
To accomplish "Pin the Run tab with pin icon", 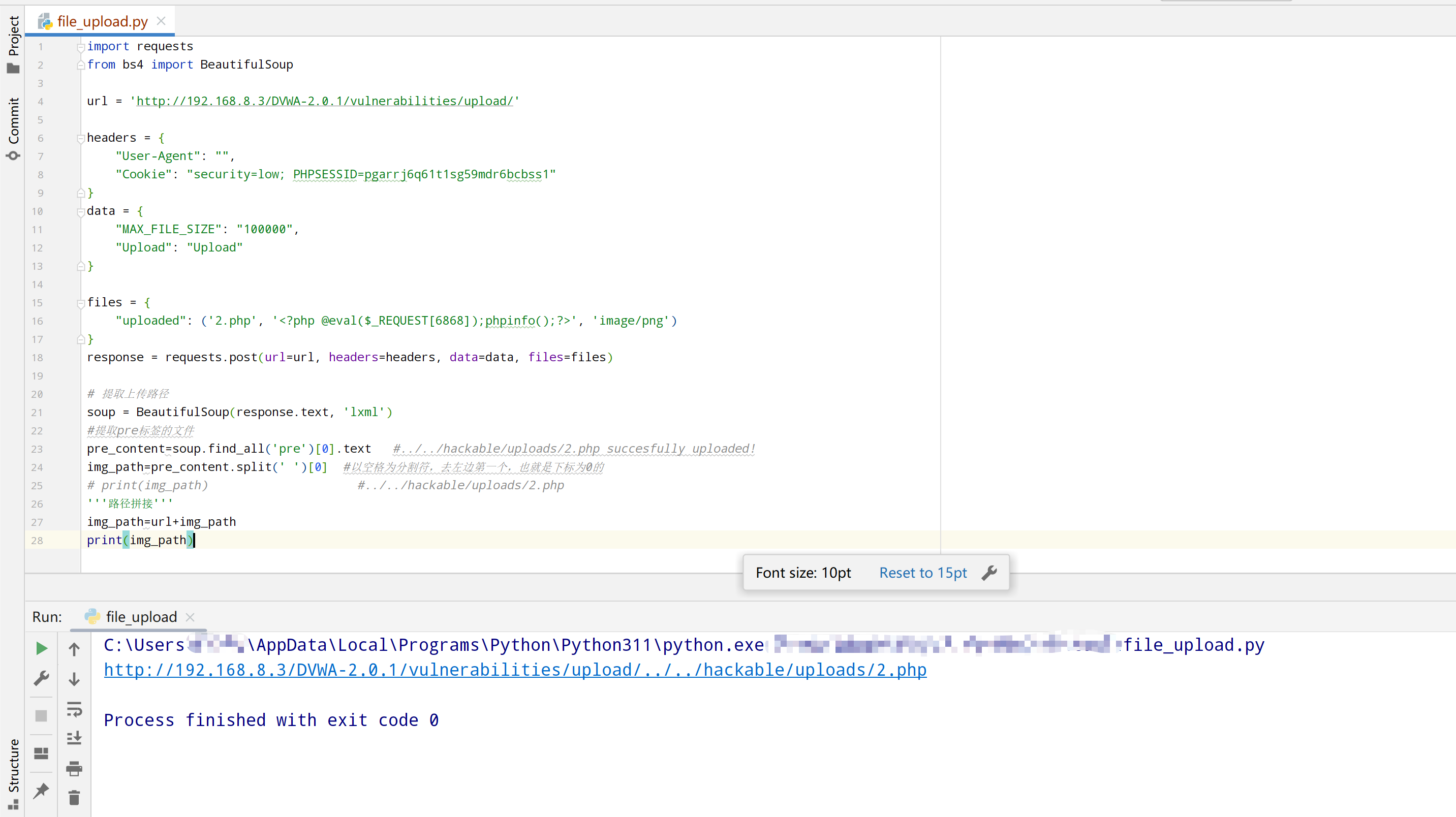I will click(x=41, y=791).
